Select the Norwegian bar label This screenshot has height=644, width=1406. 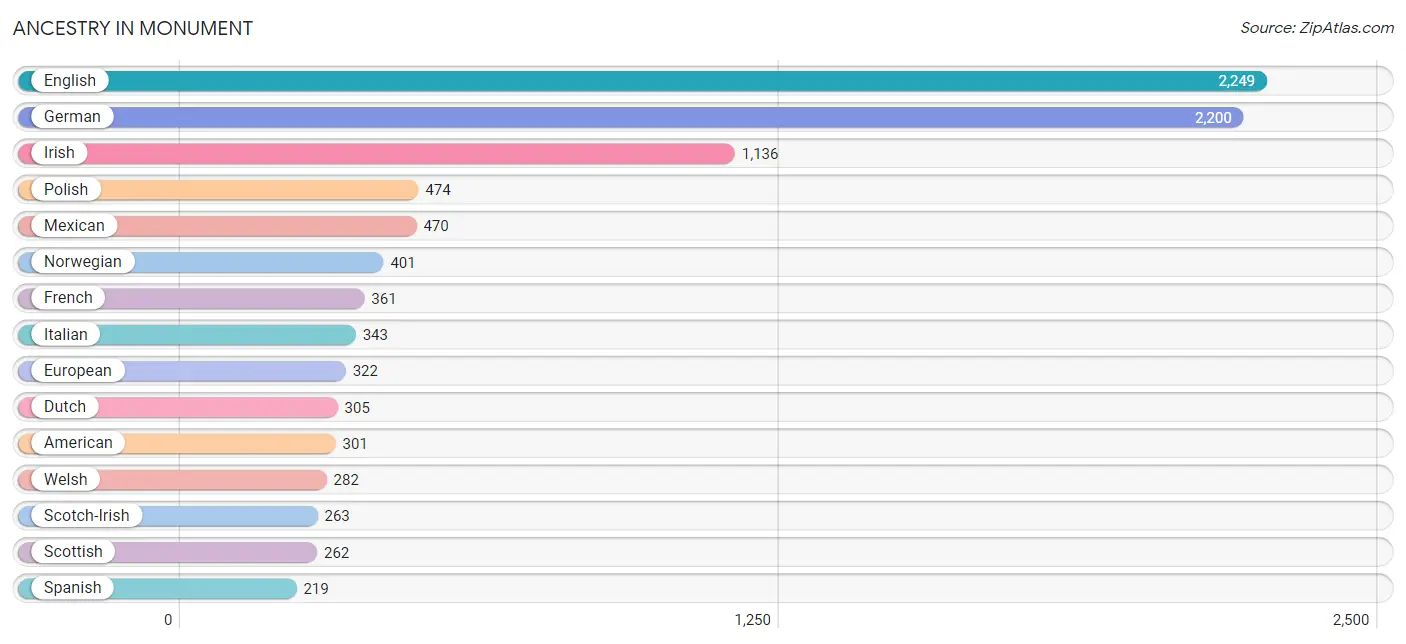tap(82, 262)
